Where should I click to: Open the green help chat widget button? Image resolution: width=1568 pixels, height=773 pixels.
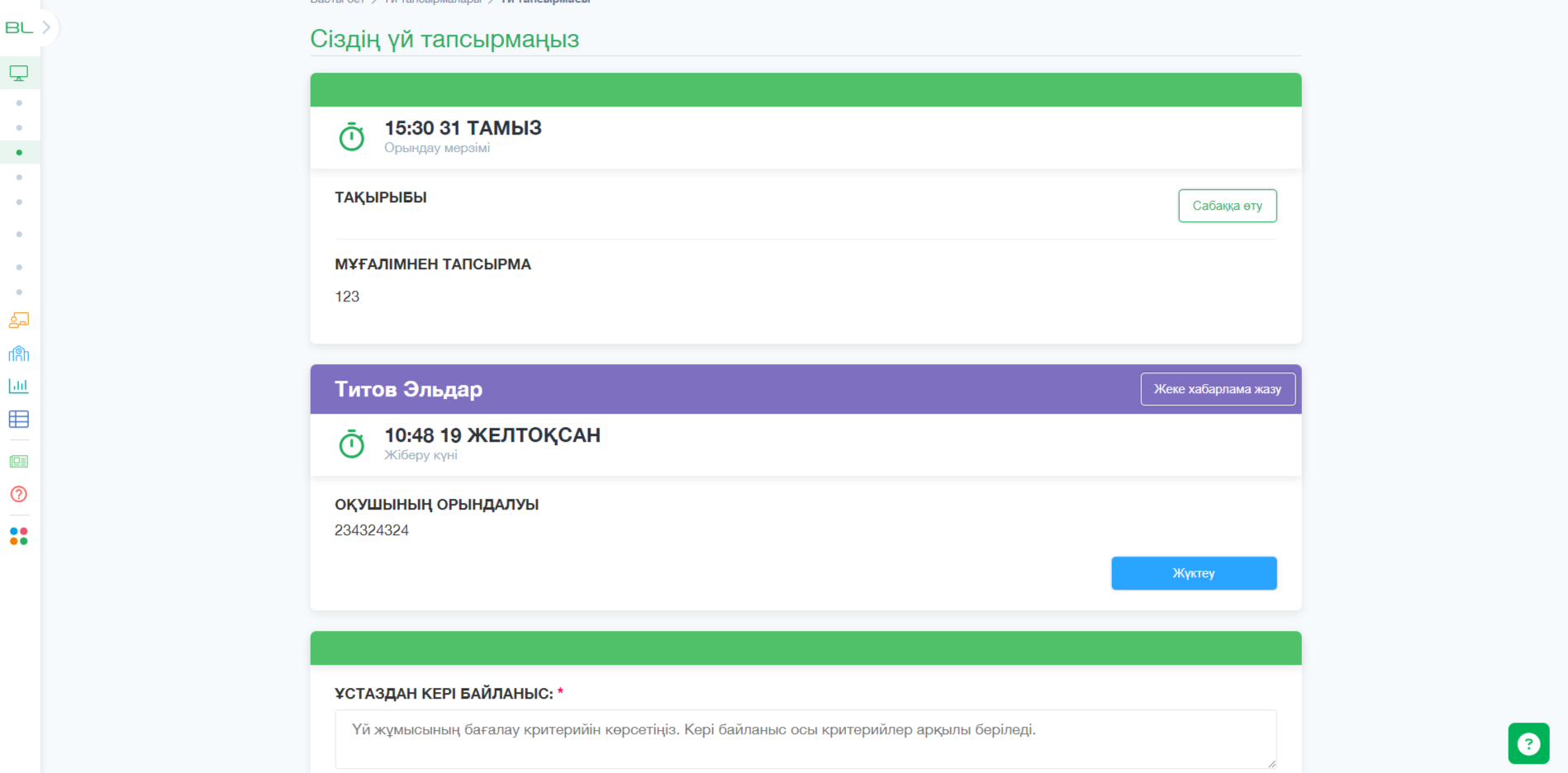[1528, 744]
